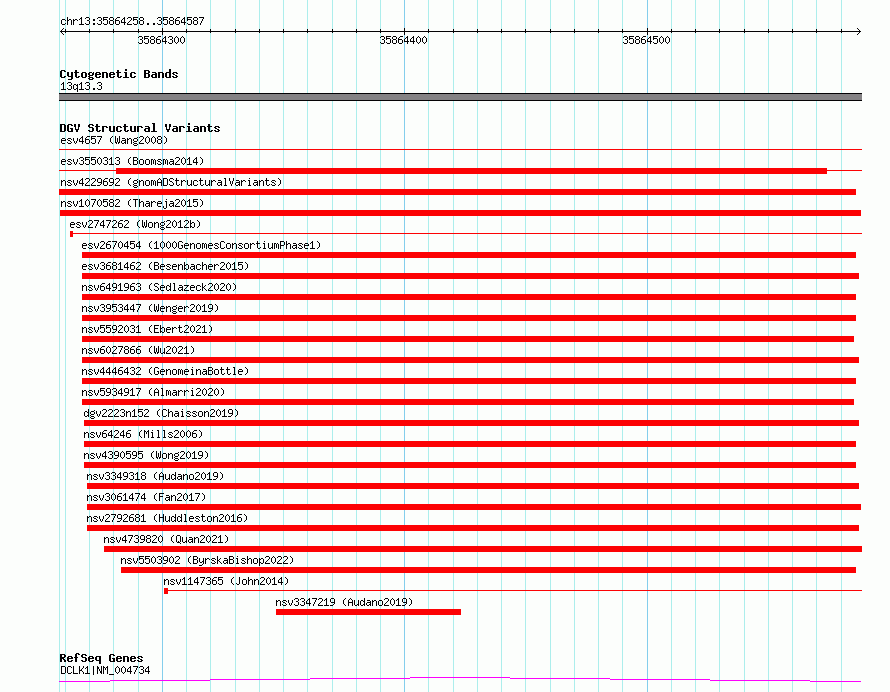Click the RefSeq Genes track title
890x692 pixels.
[x=101, y=658]
